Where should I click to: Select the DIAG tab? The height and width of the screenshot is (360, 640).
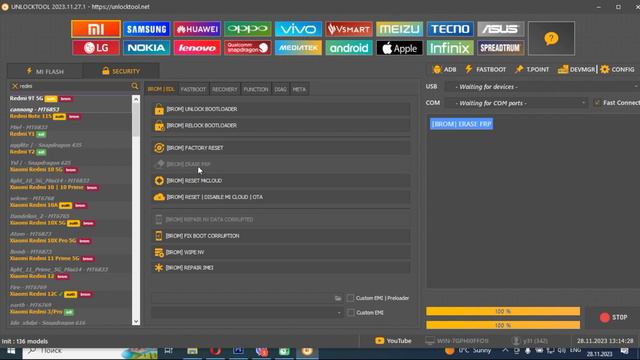[280, 89]
